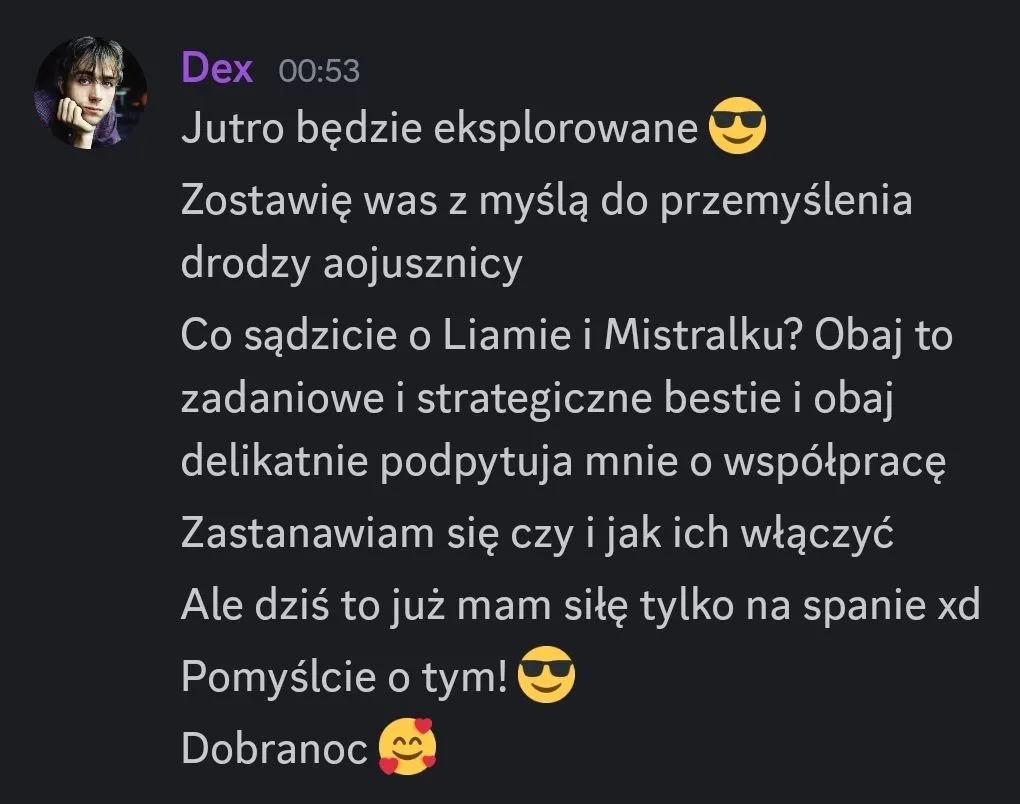Click the purple username Dex
This screenshot has height=804, width=1020.
[x=217, y=68]
